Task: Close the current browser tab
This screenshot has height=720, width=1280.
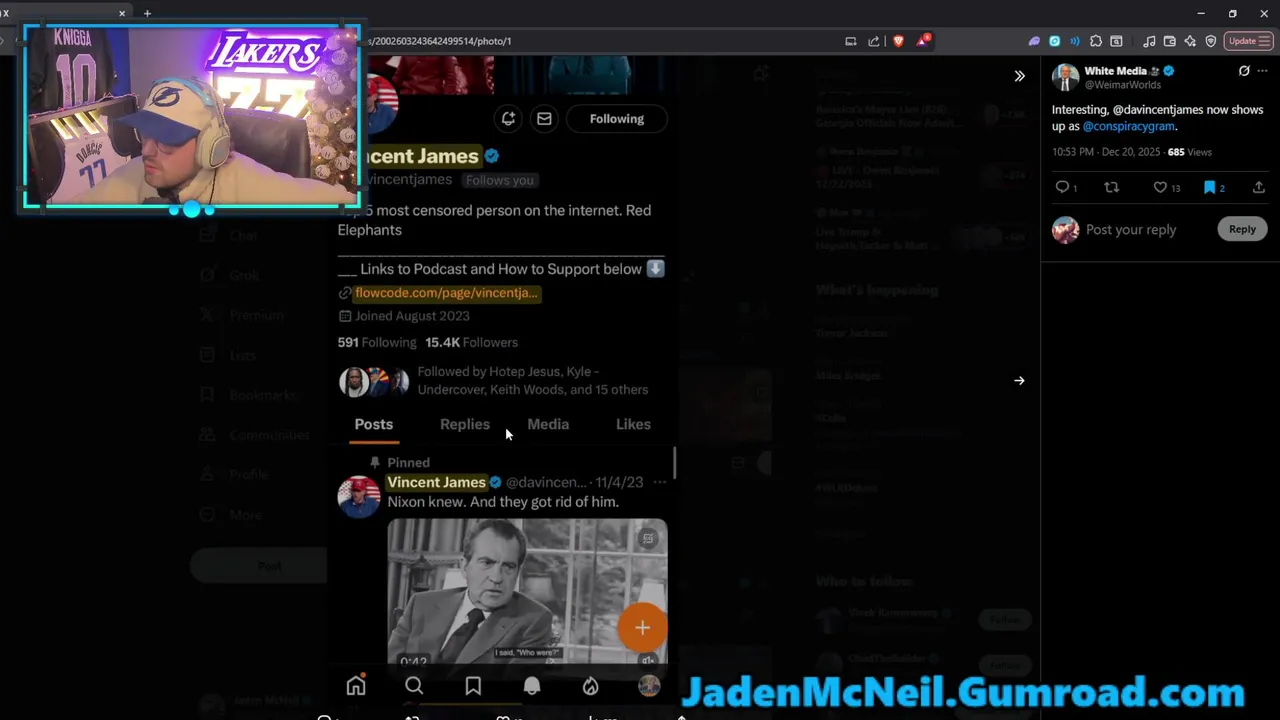Action: click(122, 13)
